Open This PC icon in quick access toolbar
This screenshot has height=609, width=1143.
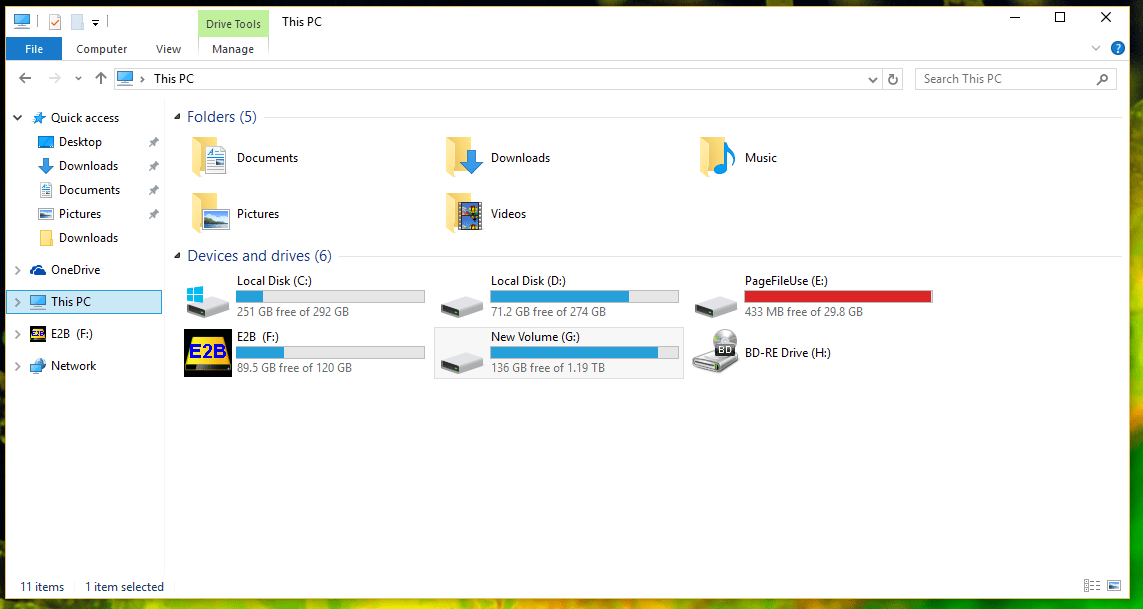point(21,21)
